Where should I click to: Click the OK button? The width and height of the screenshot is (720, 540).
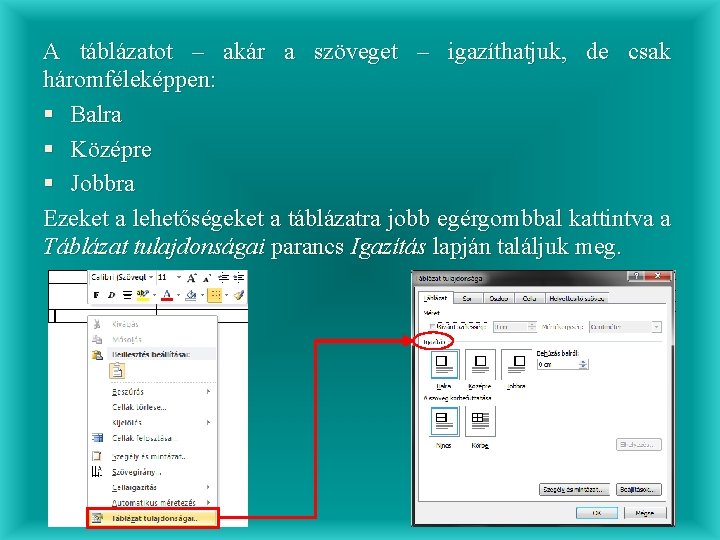coord(596,513)
